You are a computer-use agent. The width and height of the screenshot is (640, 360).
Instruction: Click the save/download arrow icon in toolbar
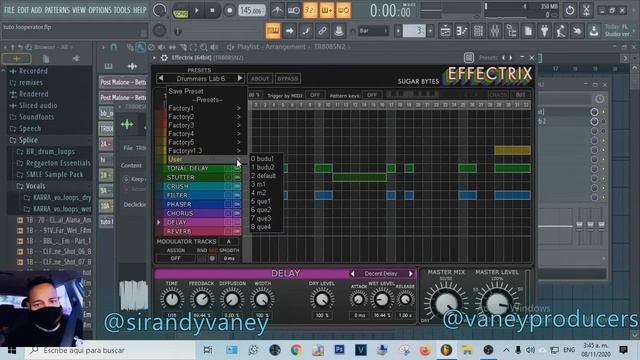tap(594, 31)
